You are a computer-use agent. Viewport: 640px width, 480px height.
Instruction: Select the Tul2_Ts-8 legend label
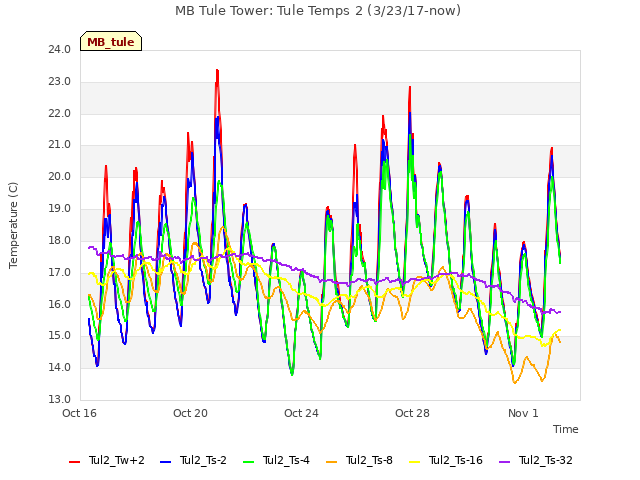tap(369, 460)
